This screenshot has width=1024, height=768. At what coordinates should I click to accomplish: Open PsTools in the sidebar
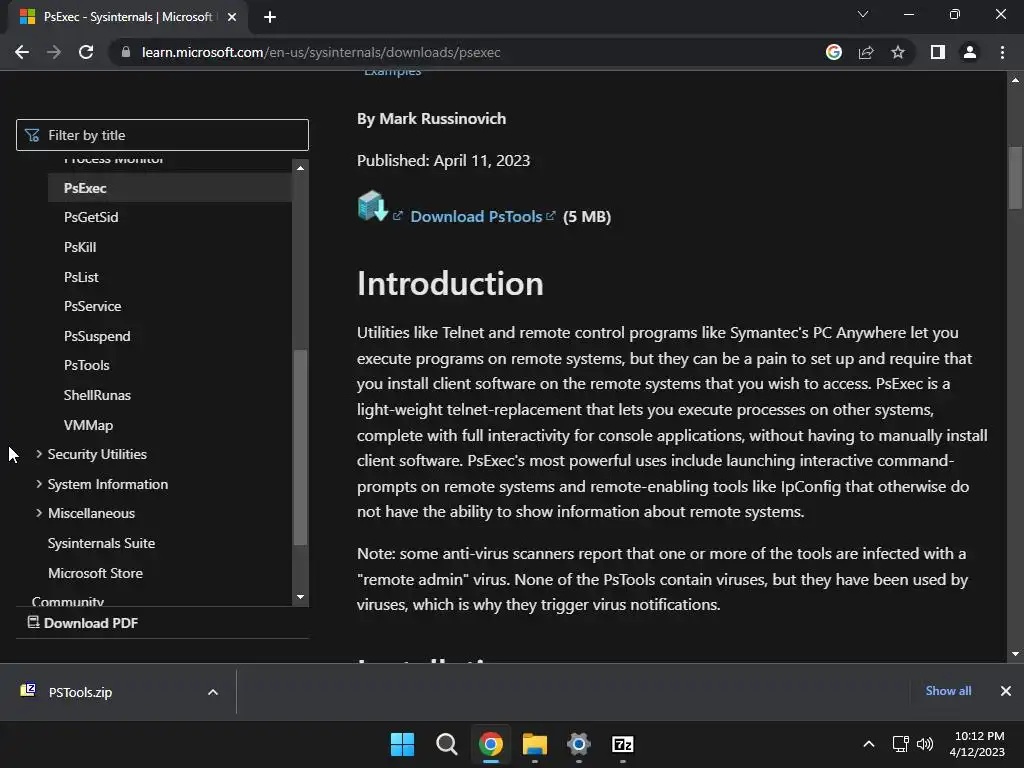86,366
